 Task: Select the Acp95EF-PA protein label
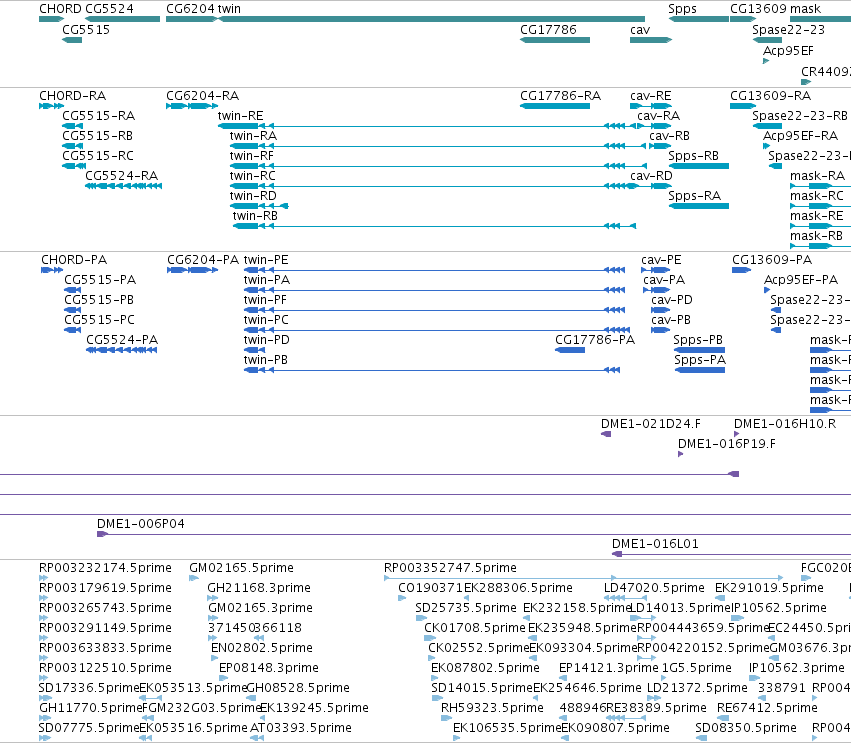[x=801, y=280]
